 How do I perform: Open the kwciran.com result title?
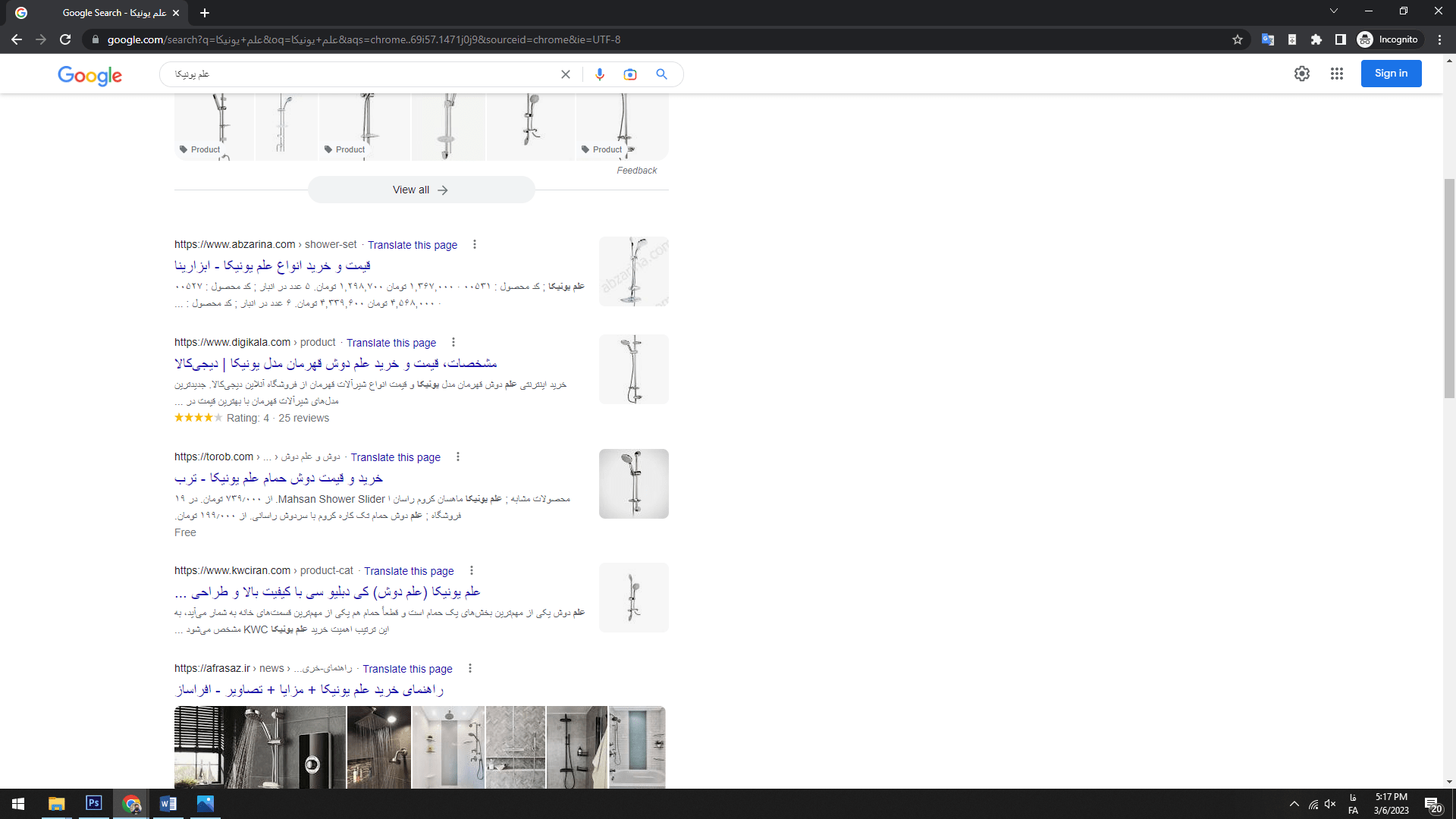click(x=328, y=592)
